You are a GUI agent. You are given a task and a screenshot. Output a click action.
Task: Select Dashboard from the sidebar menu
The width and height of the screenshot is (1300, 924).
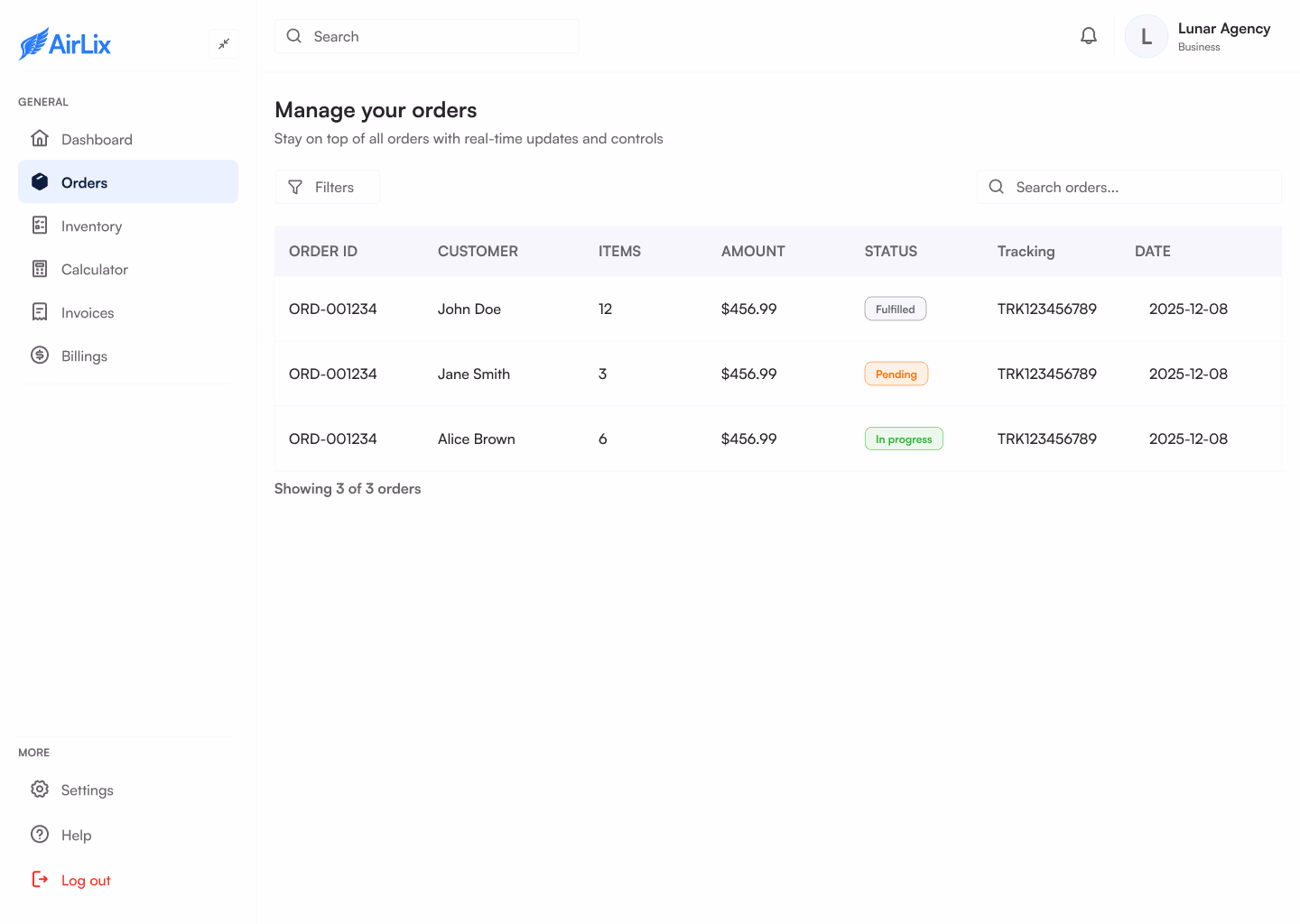[97, 138]
